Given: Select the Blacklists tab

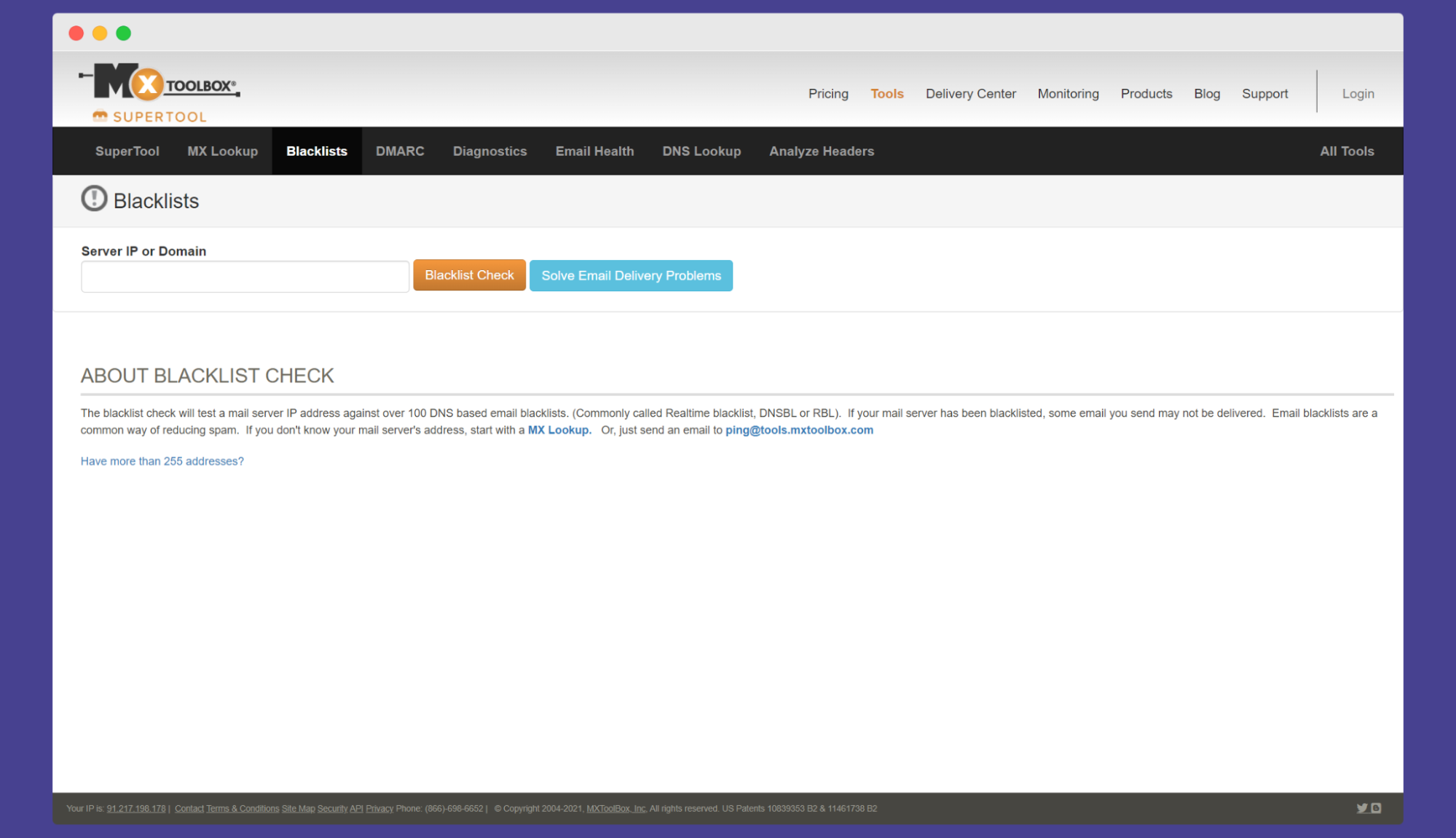Looking at the screenshot, I should click(316, 151).
